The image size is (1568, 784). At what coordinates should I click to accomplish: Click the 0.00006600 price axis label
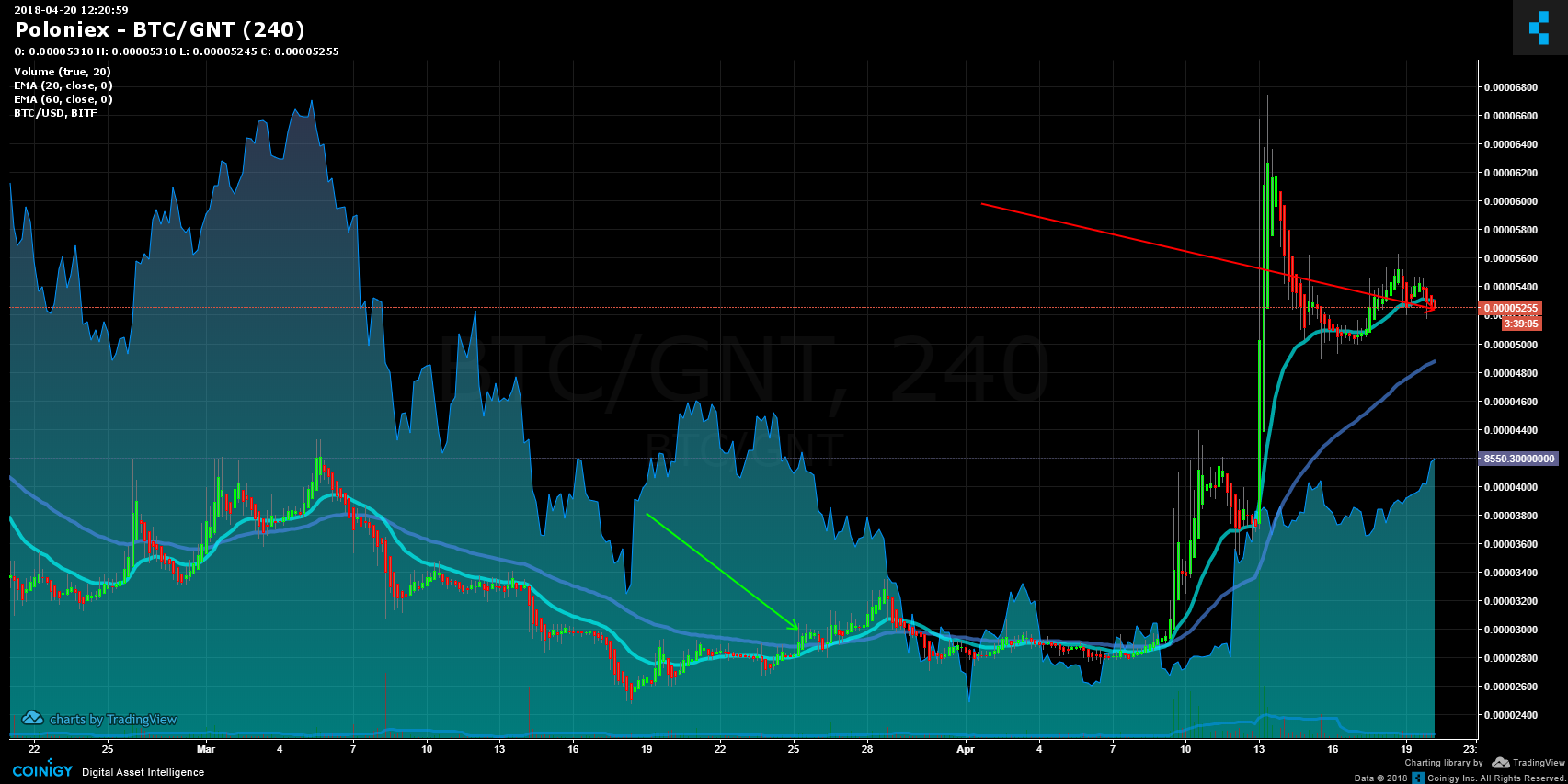(1510, 116)
